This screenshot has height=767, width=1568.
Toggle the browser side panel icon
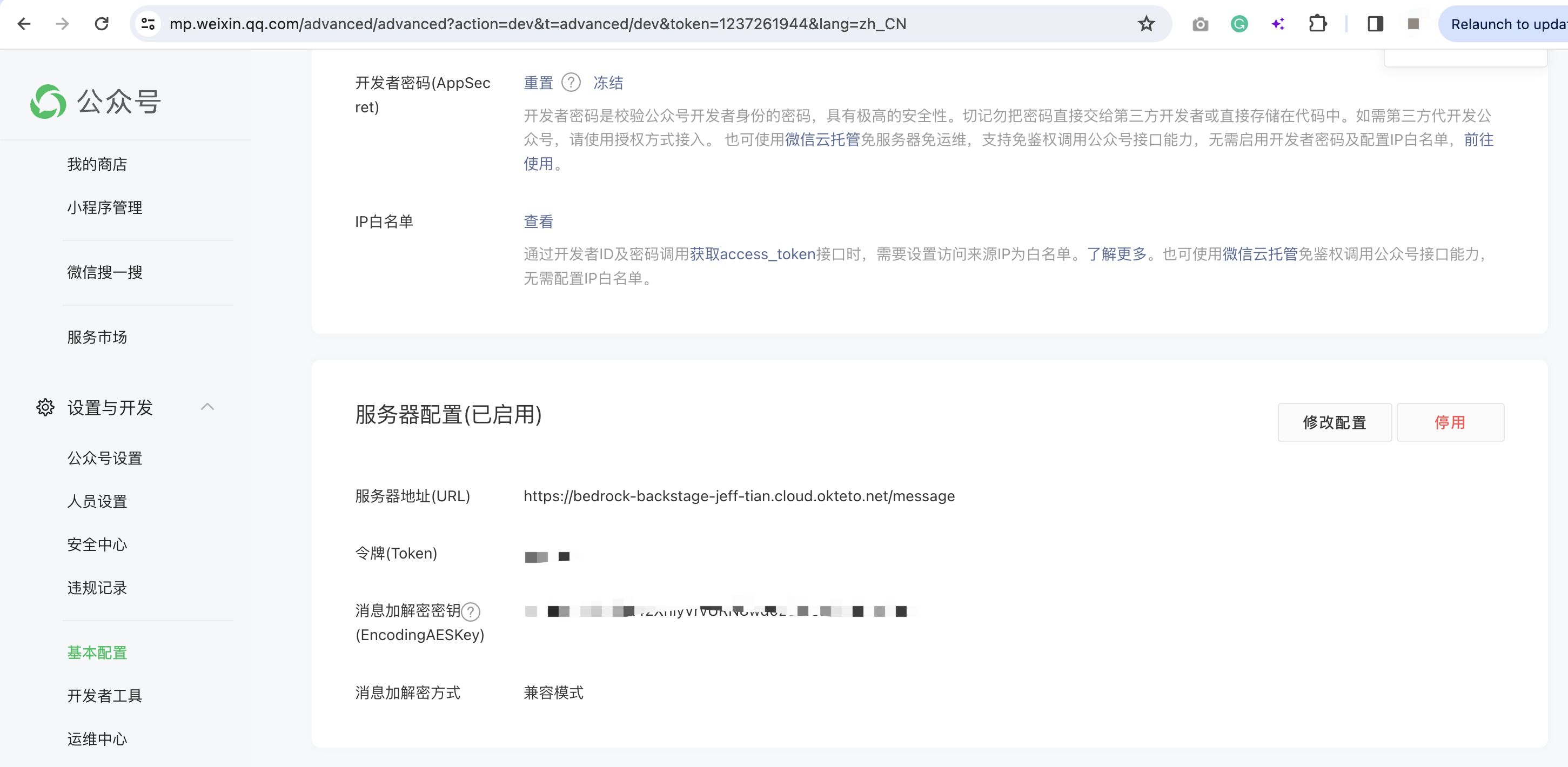pyautogui.click(x=1375, y=24)
